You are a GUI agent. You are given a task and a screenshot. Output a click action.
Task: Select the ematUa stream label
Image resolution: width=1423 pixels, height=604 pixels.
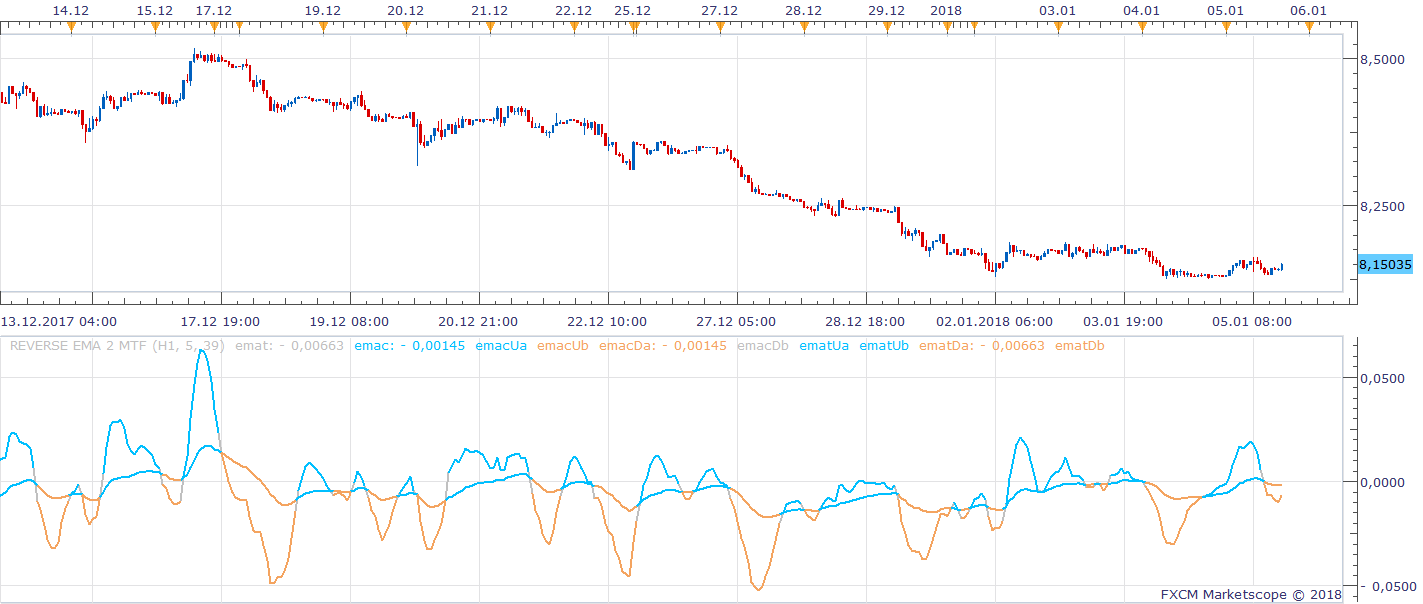point(824,346)
